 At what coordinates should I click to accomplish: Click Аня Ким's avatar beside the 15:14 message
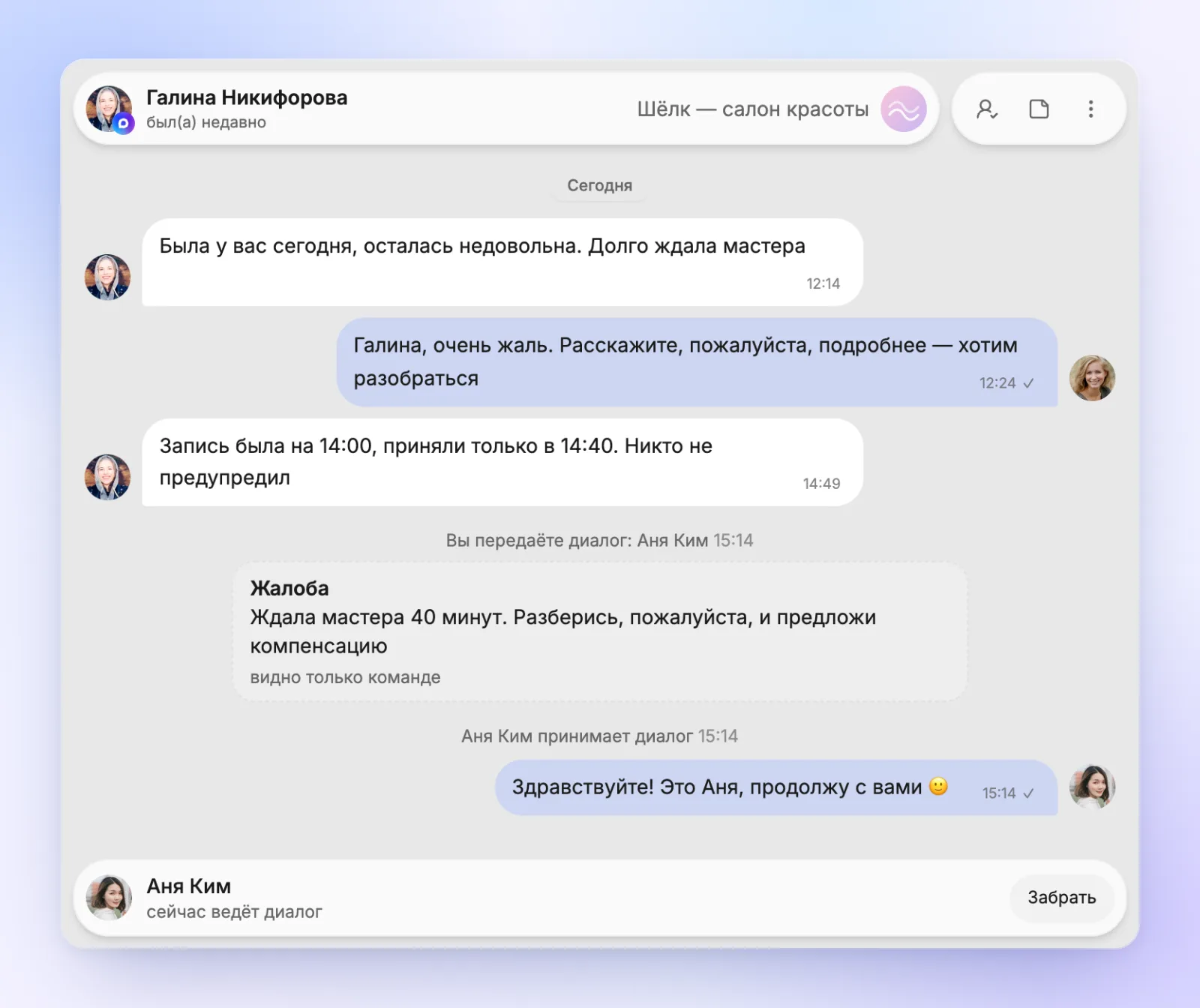(x=1092, y=787)
